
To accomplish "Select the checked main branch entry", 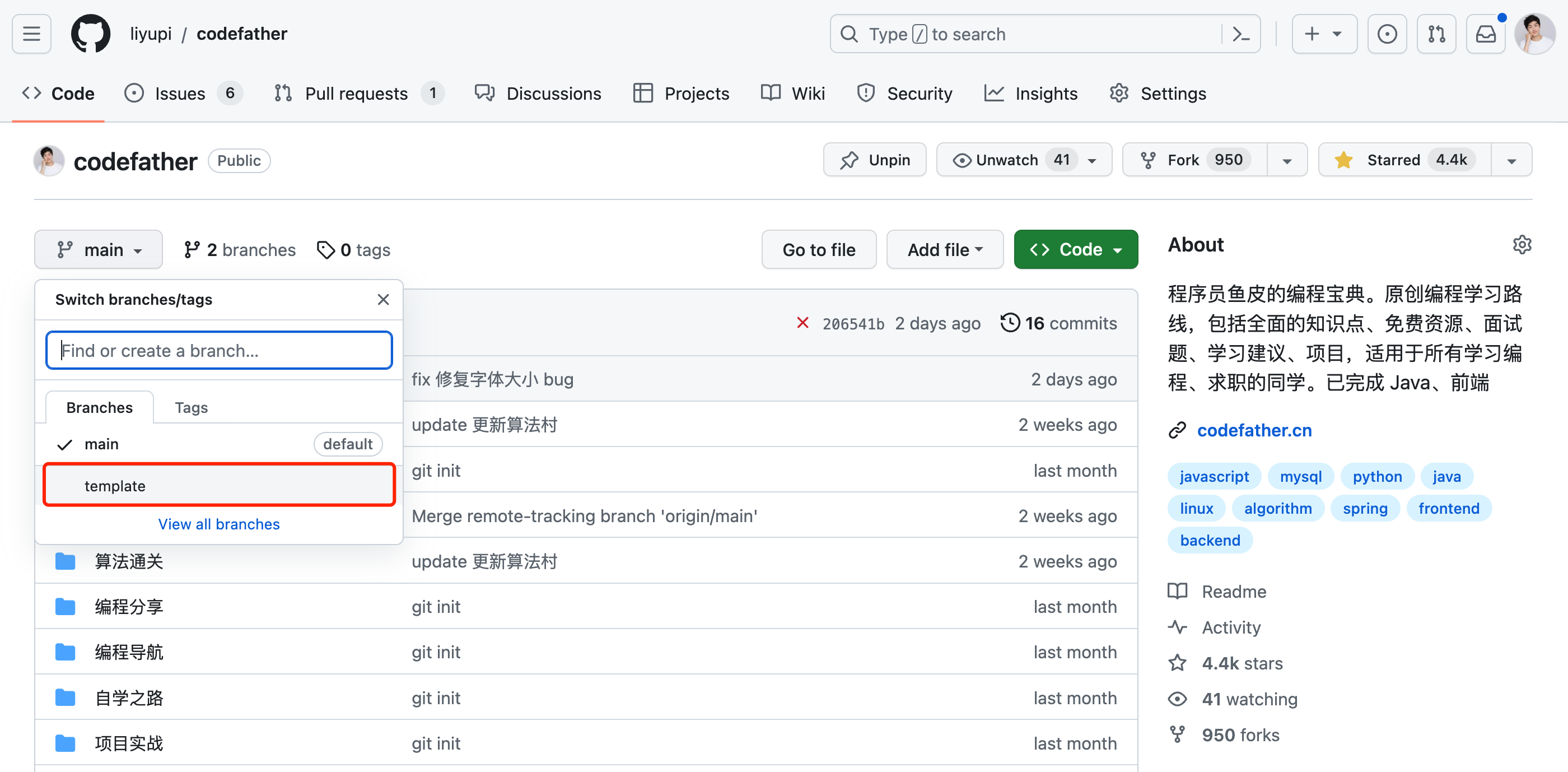I will [x=101, y=444].
